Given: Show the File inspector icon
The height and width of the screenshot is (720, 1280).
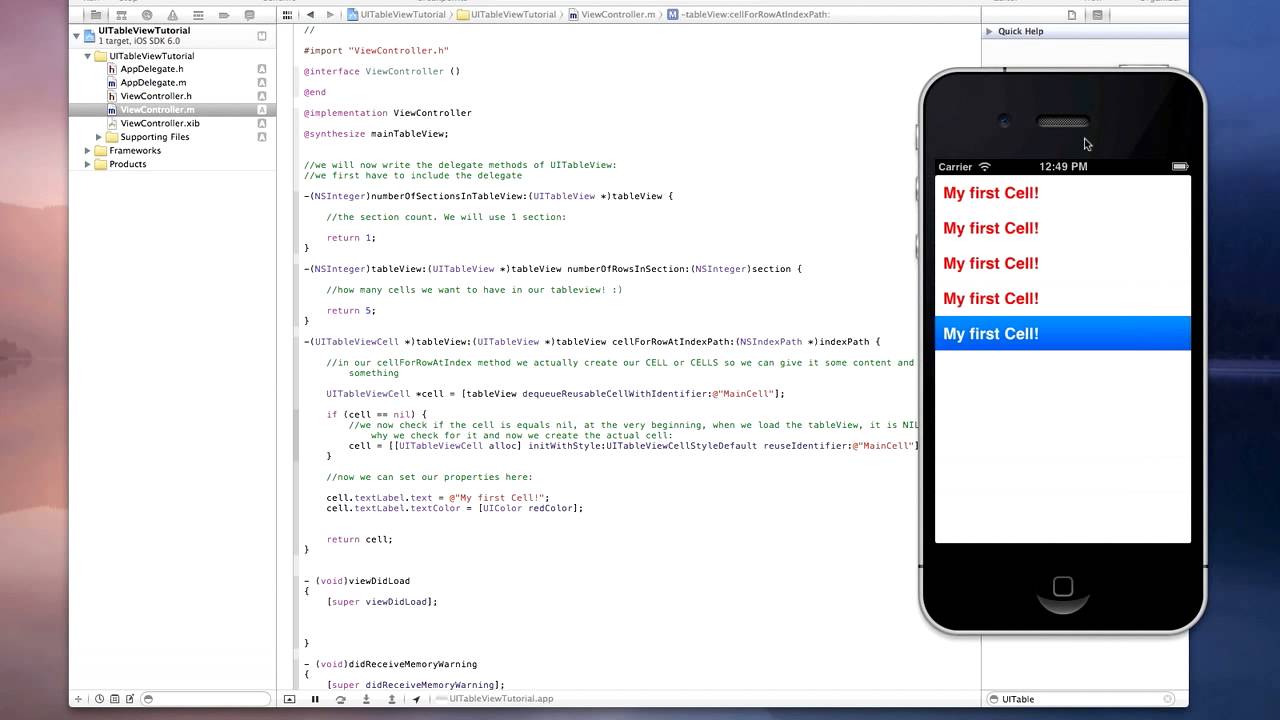Looking at the screenshot, I should [1072, 15].
